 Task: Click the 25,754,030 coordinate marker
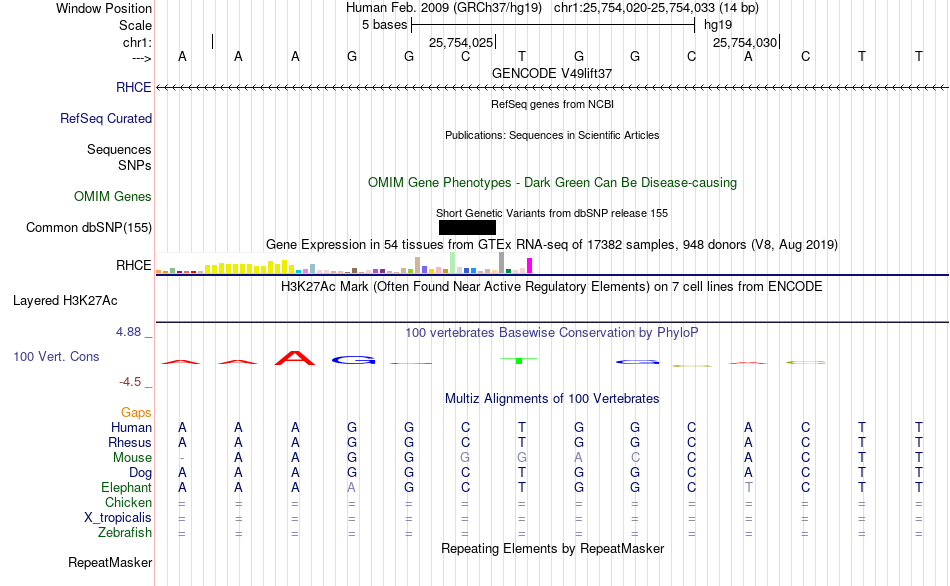[x=745, y=42]
